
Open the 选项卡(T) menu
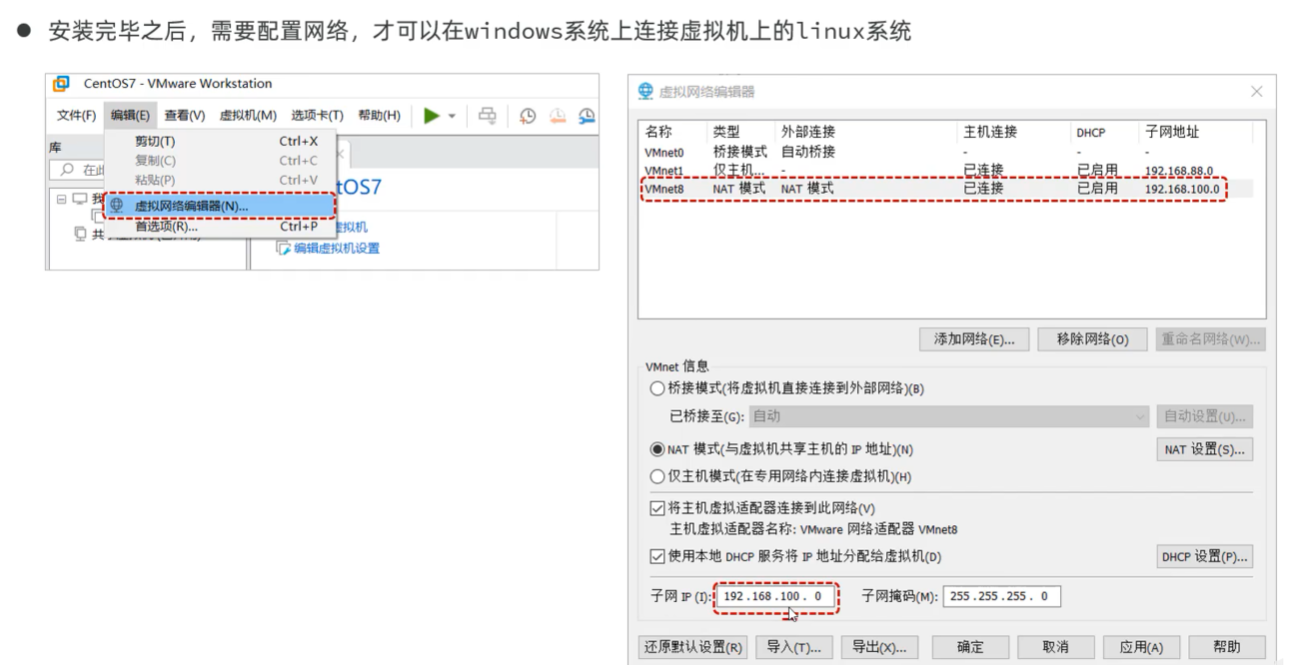tap(317, 115)
